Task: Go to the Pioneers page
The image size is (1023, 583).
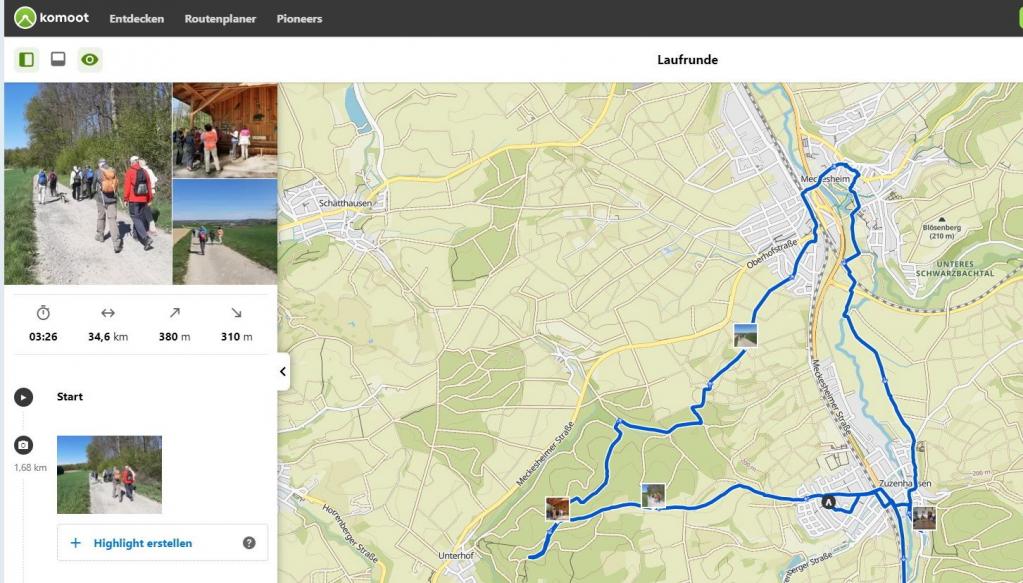Action: [299, 19]
